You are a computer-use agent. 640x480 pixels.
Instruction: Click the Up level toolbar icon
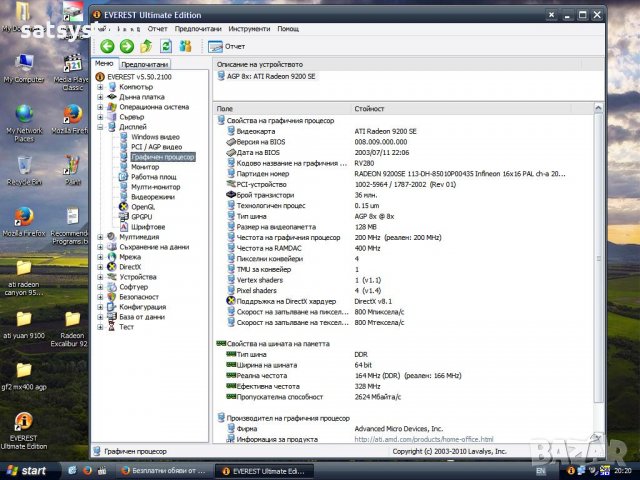click(x=146, y=46)
